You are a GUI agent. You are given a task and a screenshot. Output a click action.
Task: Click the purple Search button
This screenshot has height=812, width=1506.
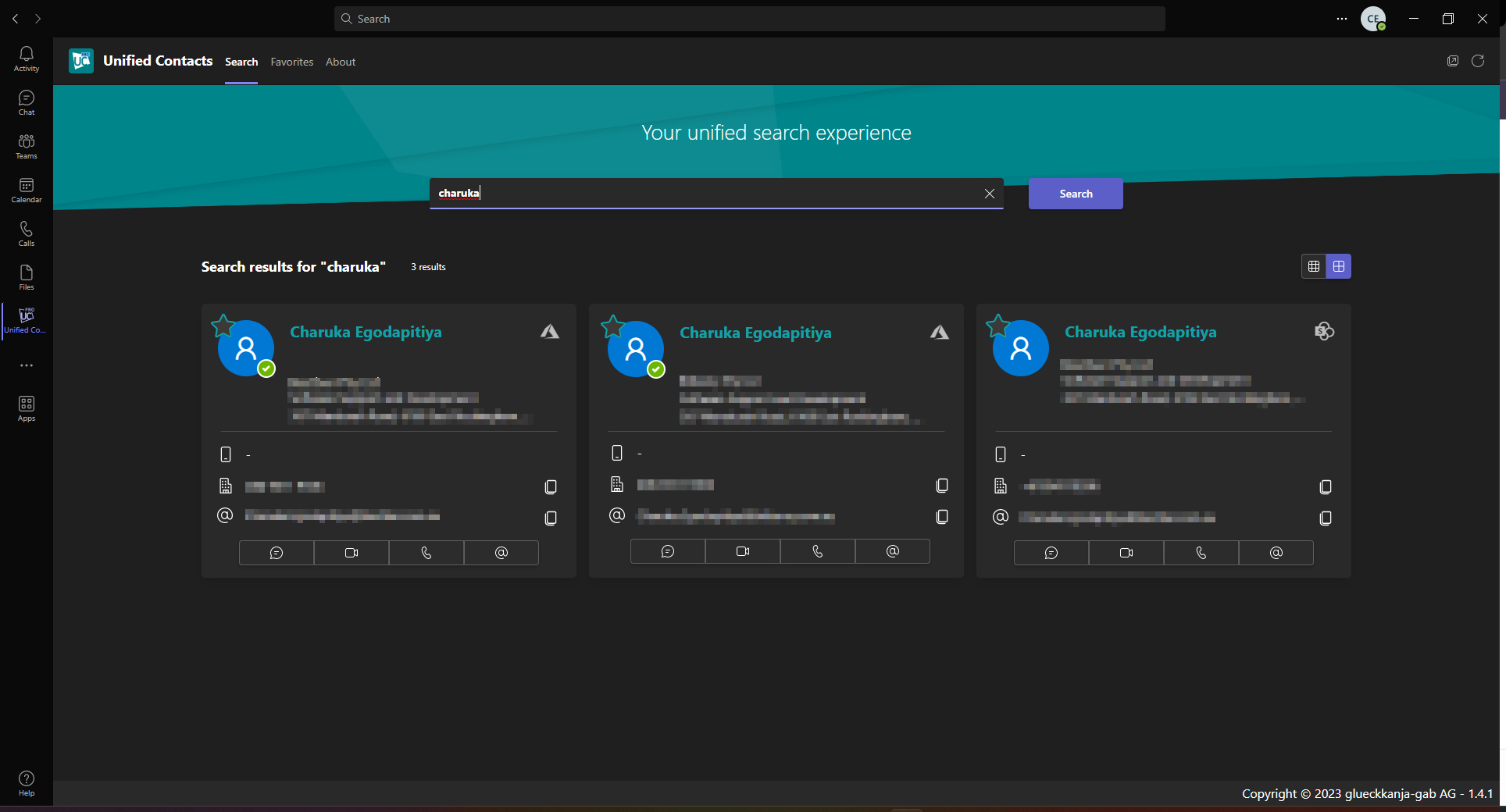1076,194
